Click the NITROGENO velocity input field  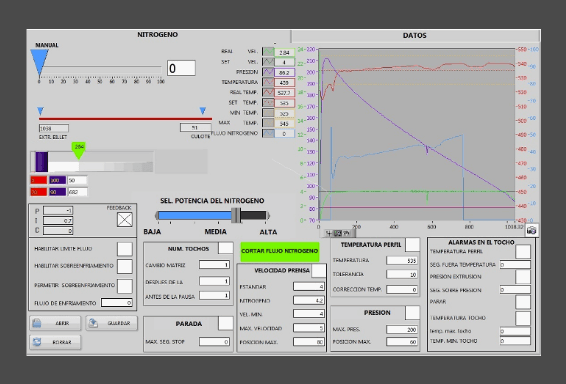(x=309, y=300)
